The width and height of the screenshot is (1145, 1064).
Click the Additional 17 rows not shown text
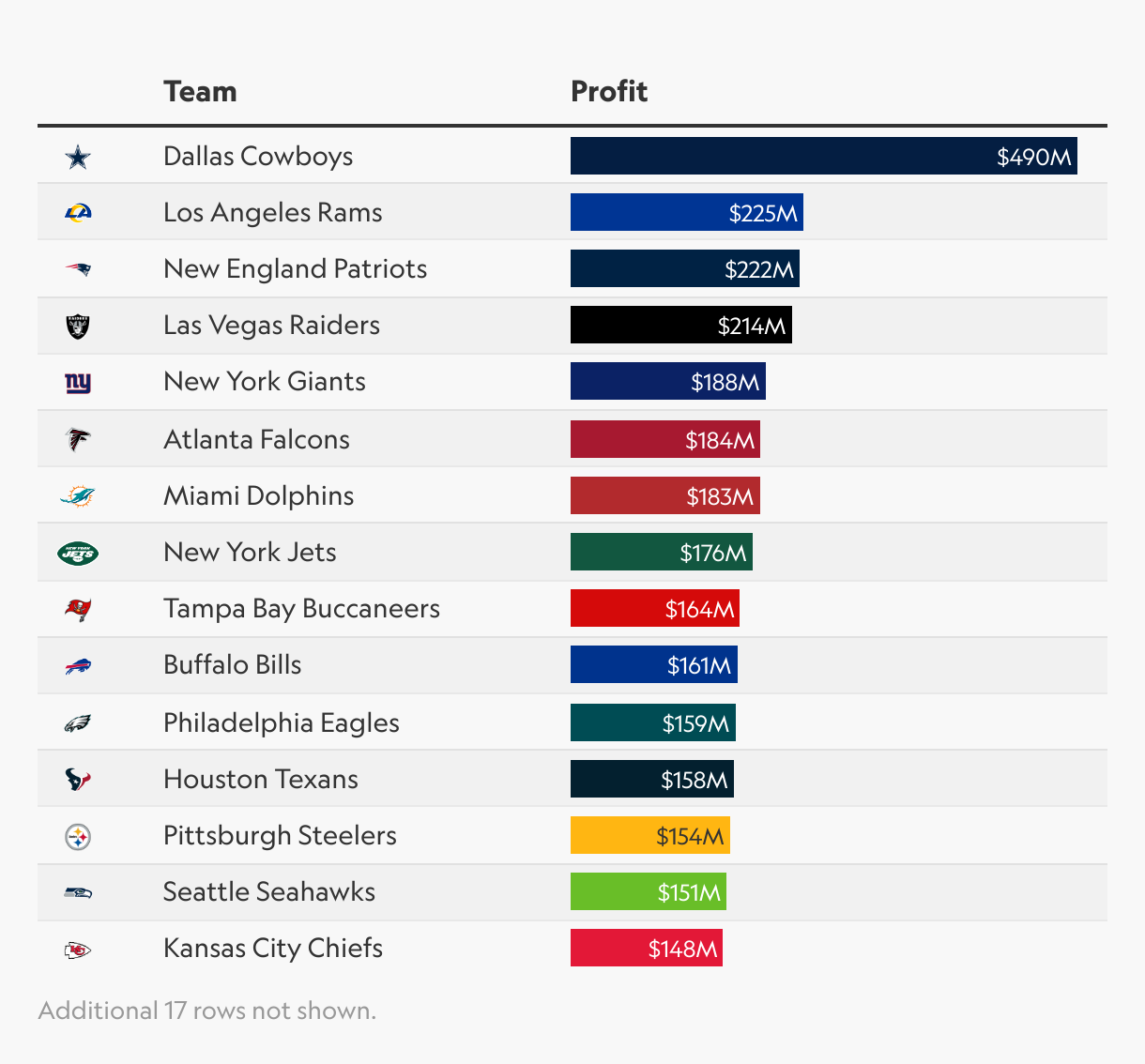pos(207,1011)
